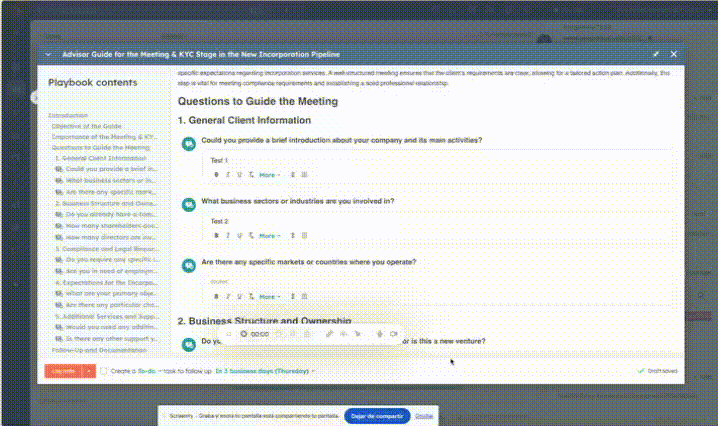Toggle the microphone in recorder toolbar
The height and width of the screenshot is (426, 718).
click(x=379, y=334)
